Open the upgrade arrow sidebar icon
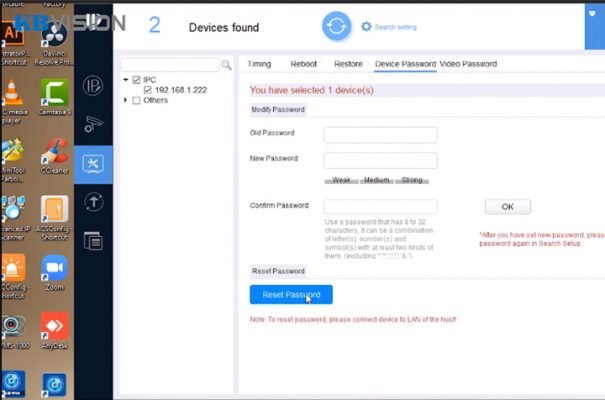 (x=93, y=202)
